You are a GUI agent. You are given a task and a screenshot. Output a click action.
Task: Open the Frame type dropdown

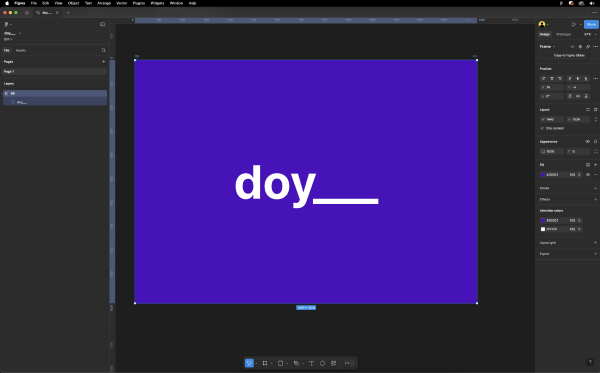(548, 46)
